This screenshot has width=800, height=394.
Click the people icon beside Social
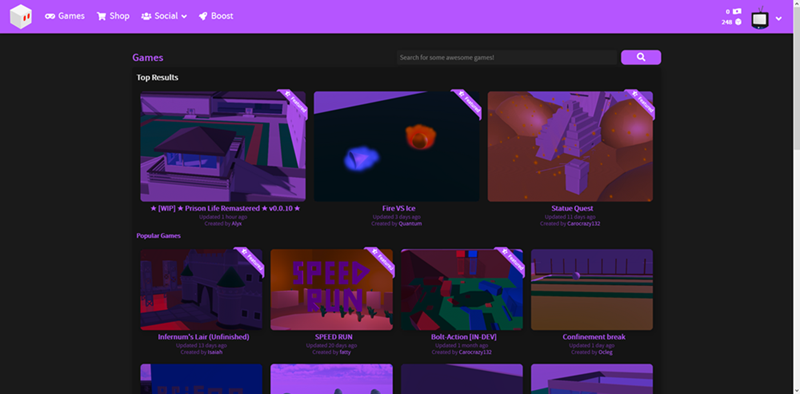coord(146,16)
